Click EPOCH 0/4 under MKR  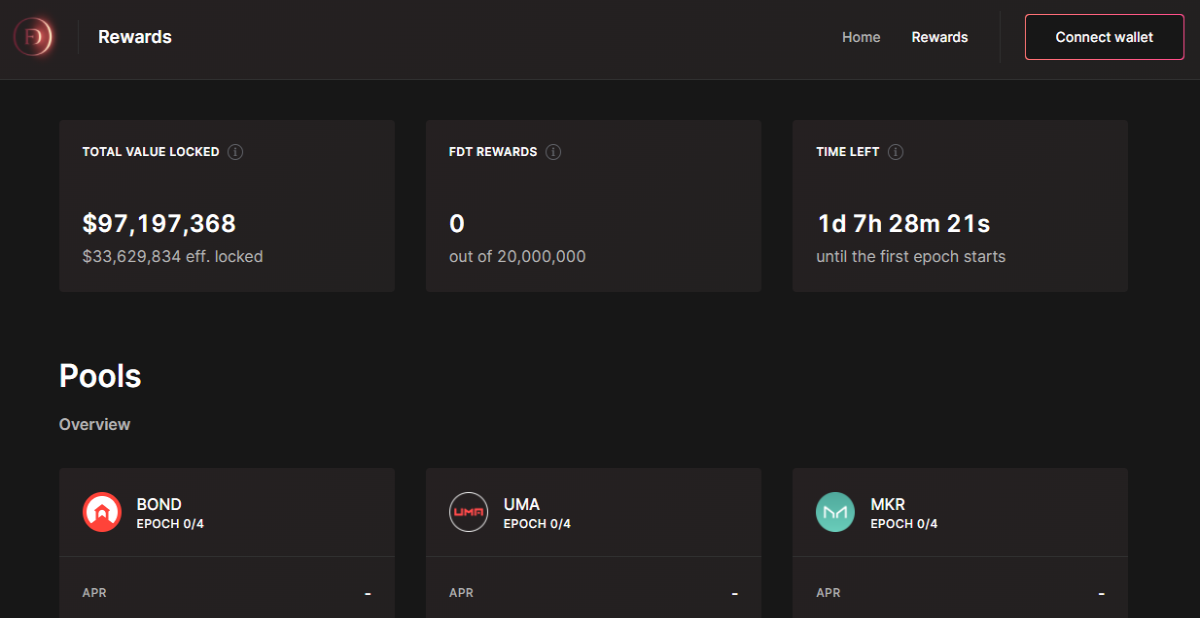click(x=904, y=523)
